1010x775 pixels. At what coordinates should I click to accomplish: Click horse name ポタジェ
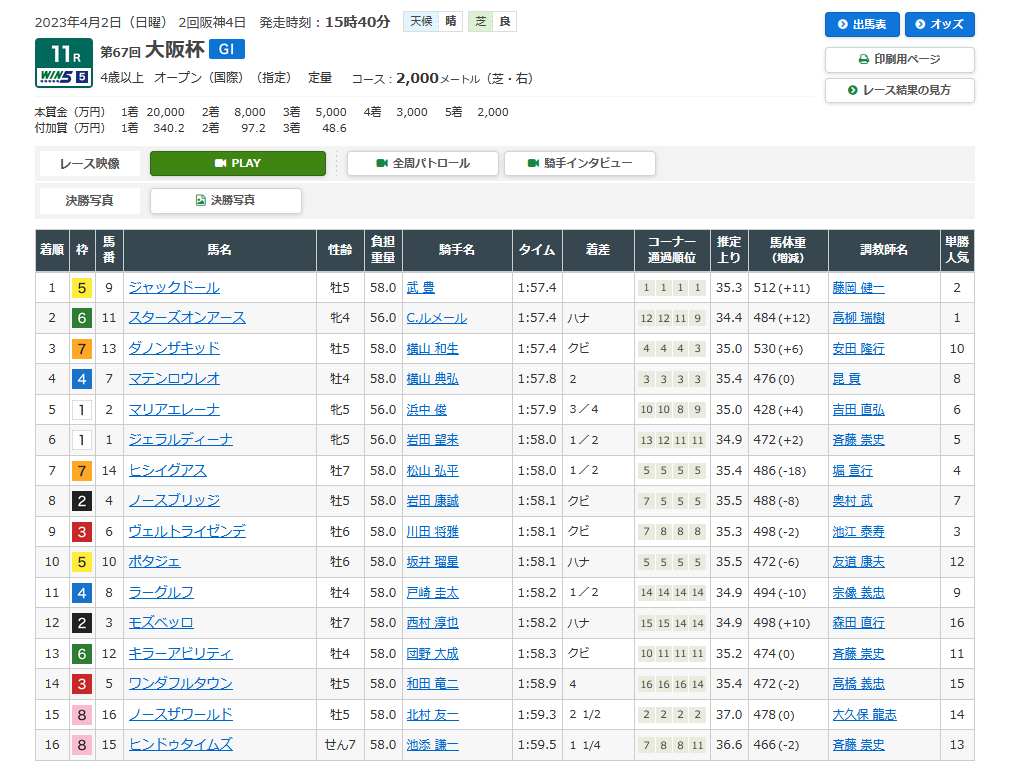click(154, 562)
